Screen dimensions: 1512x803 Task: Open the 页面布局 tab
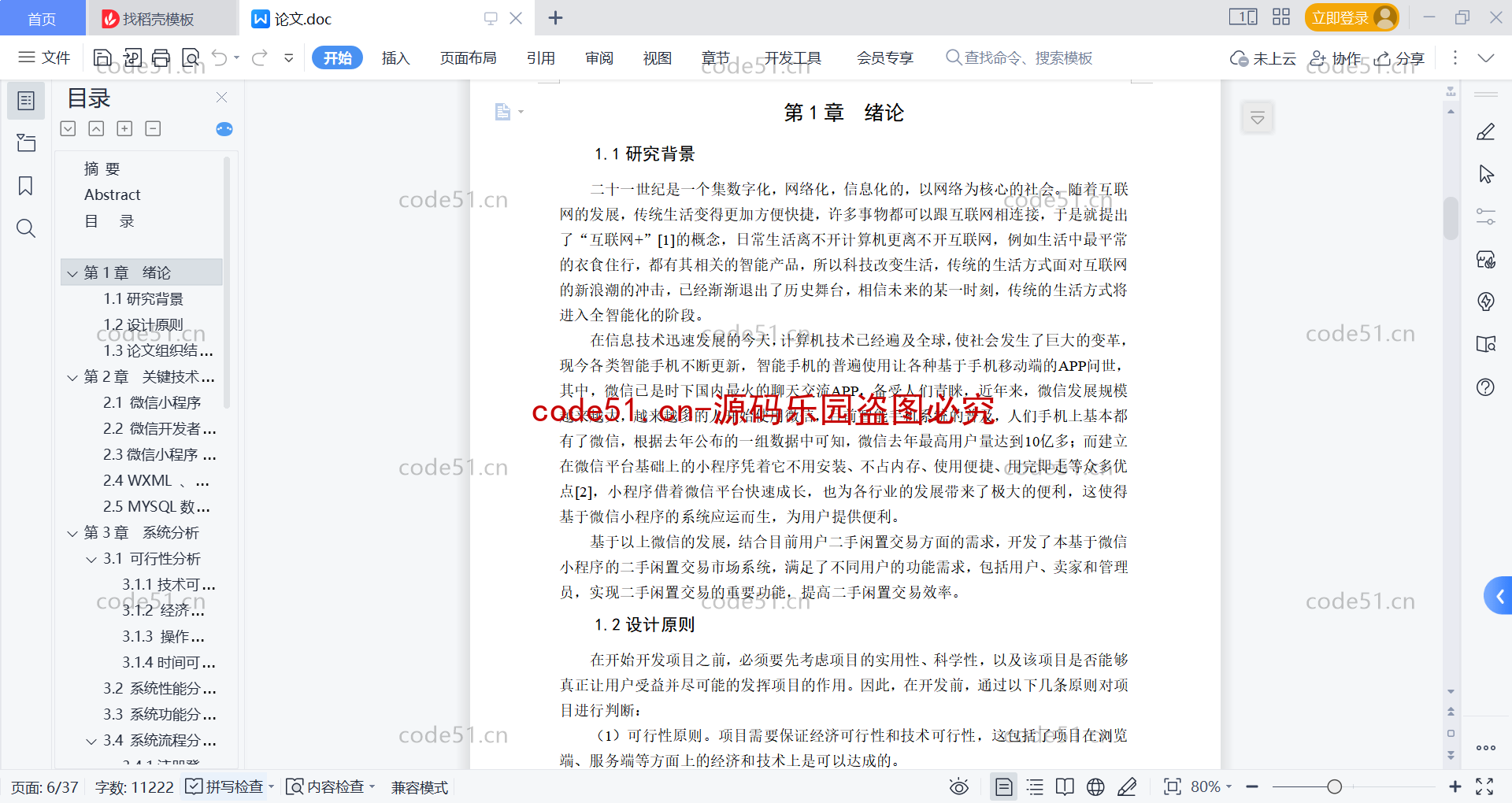(x=468, y=57)
